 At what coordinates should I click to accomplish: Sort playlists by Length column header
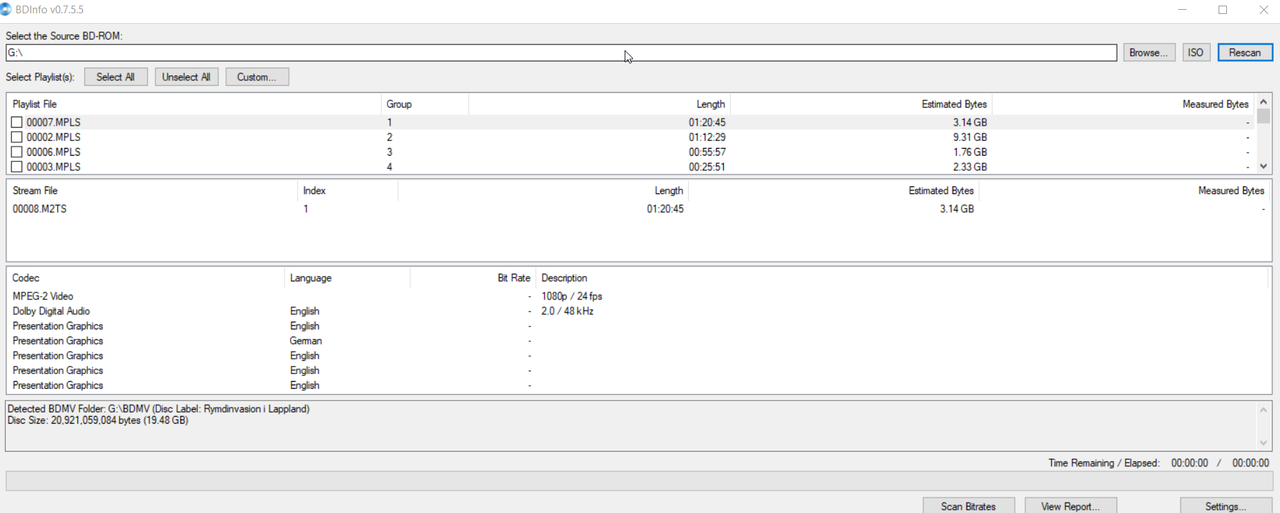600,104
